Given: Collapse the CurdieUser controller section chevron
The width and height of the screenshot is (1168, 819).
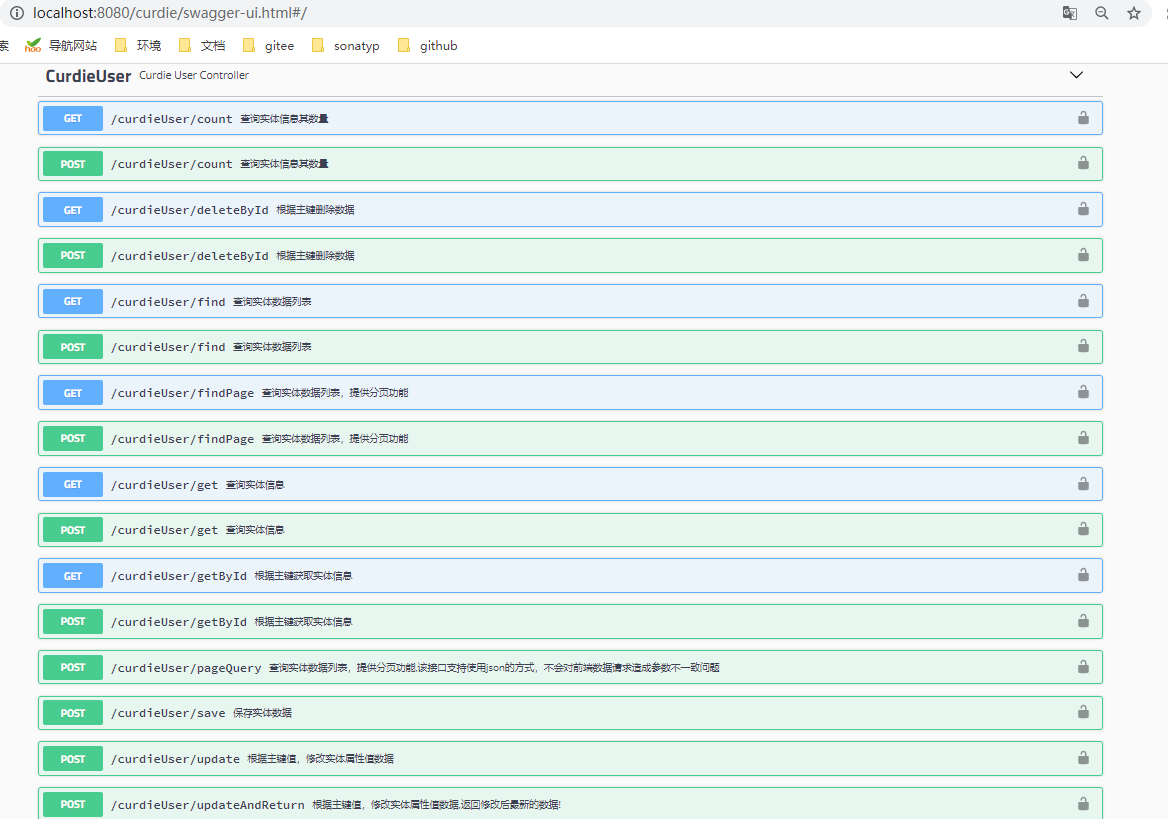Looking at the screenshot, I should click(x=1076, y=75).
